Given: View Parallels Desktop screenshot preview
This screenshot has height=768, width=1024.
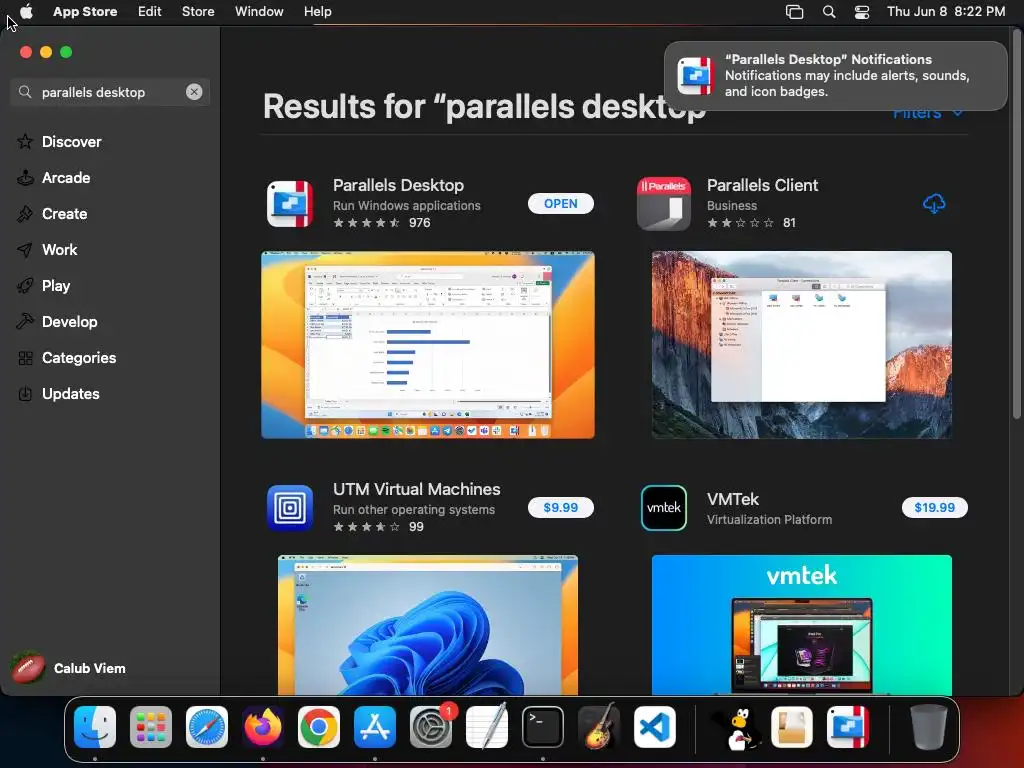Looking at the screenshot, I should click(x=428, y=345).
